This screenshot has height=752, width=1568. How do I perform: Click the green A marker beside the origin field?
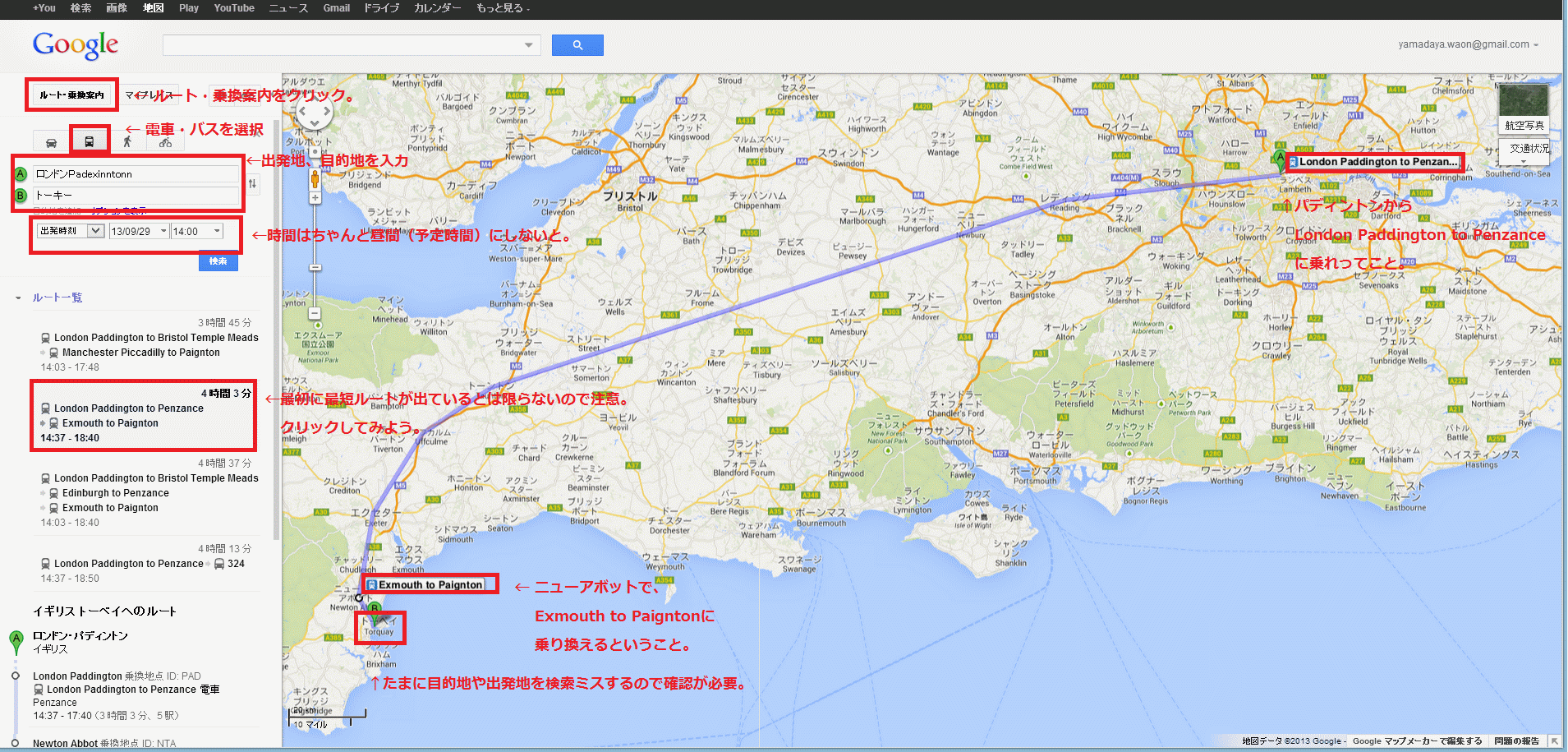tap(21, 174)
